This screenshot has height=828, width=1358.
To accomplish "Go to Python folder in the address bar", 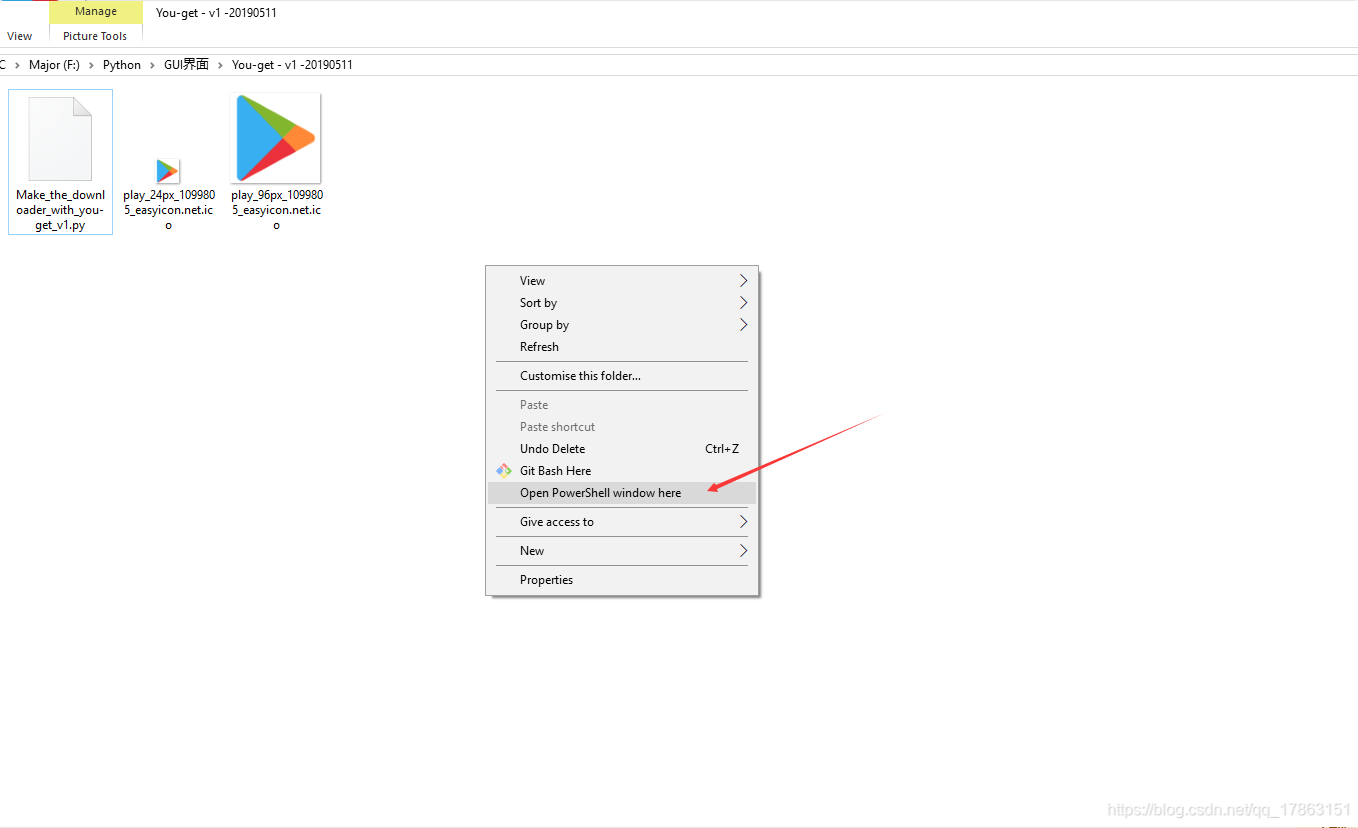I will coord(122,65).
